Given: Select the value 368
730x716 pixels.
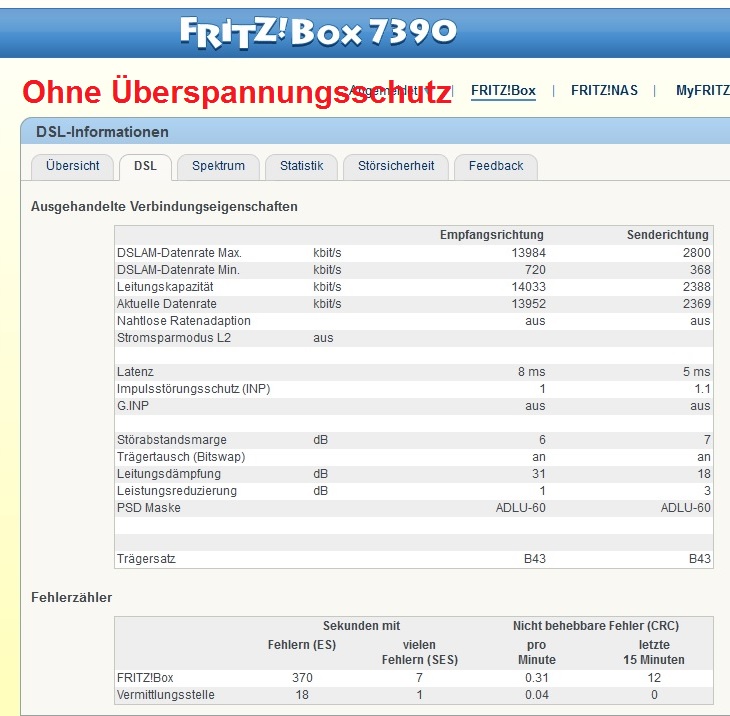Looking at the screenshot, I should 700,270.
